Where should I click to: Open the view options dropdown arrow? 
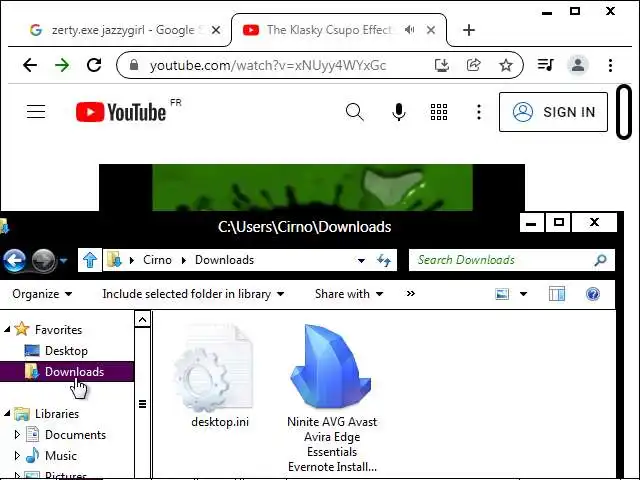(523, 294)
